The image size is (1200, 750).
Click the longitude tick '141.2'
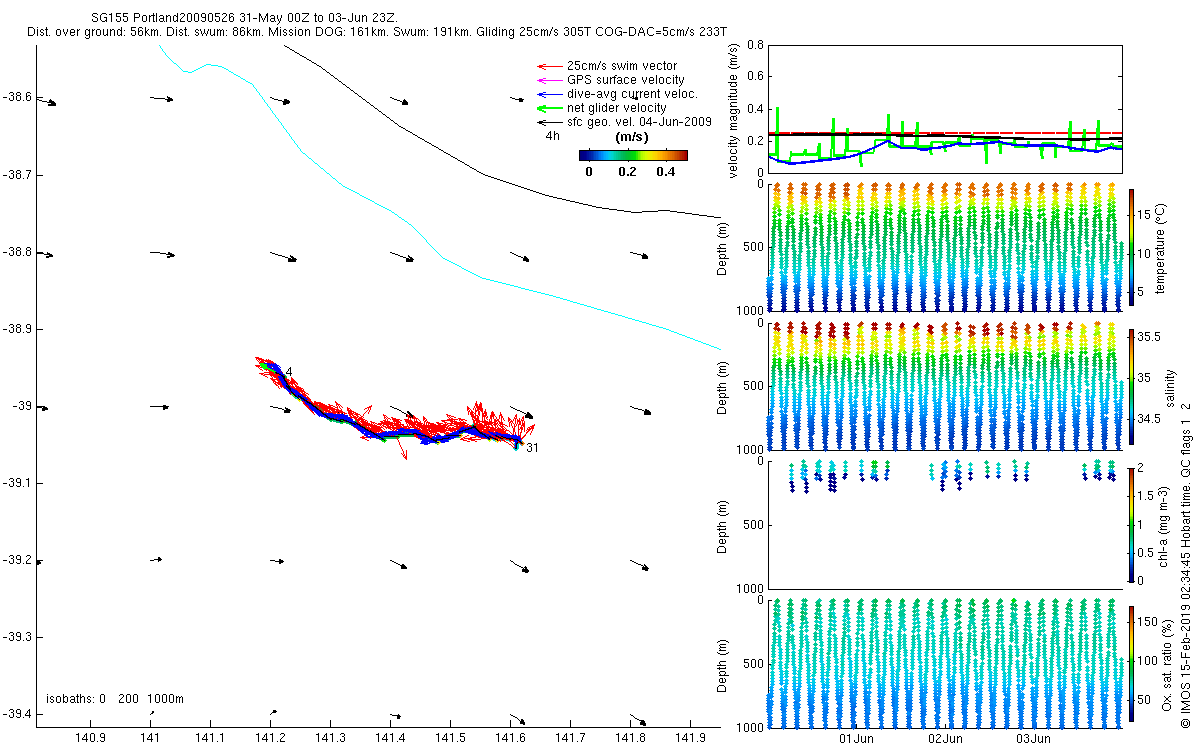tap(270, 739)
